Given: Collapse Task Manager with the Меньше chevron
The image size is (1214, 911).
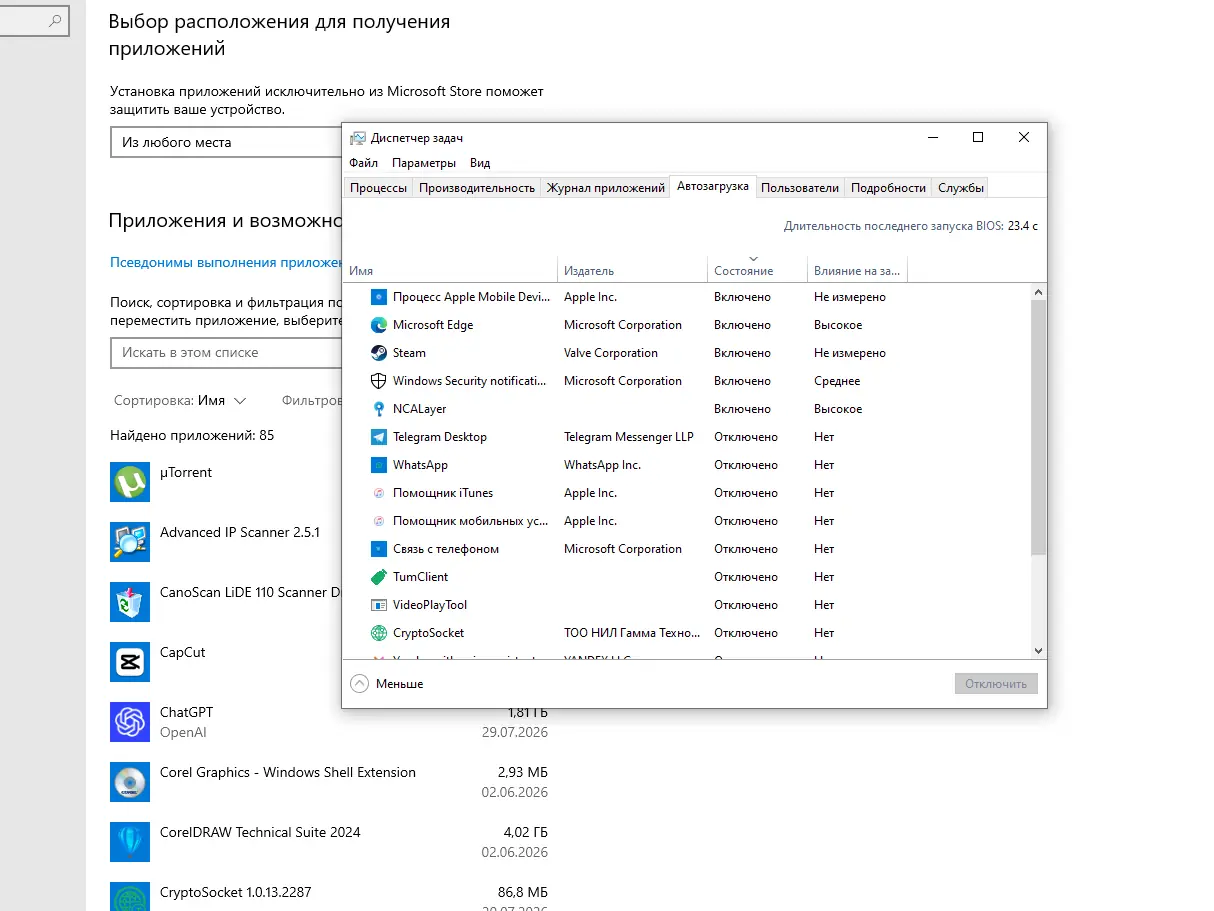Looking at the screenshot, I should [x=360, y=684].
